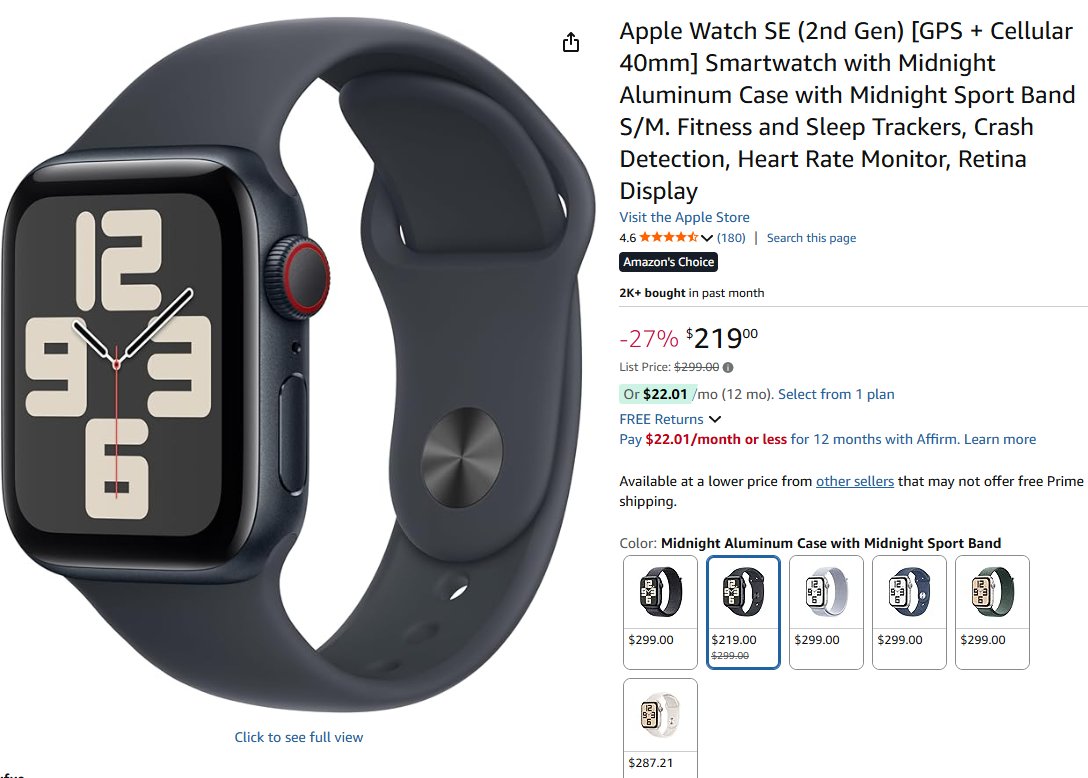Choose the blue sport band swatch
This screenshot has height=778, width=1088.
909,611
